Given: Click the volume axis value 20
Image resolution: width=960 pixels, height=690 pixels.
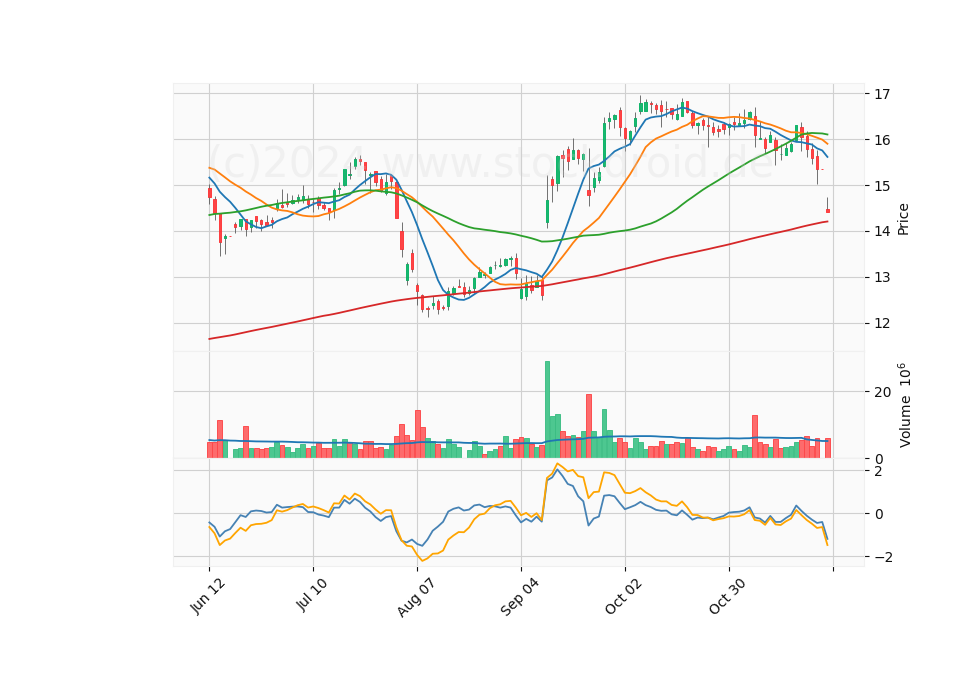Looking at the screenshot, I should (x=882, y=392).
